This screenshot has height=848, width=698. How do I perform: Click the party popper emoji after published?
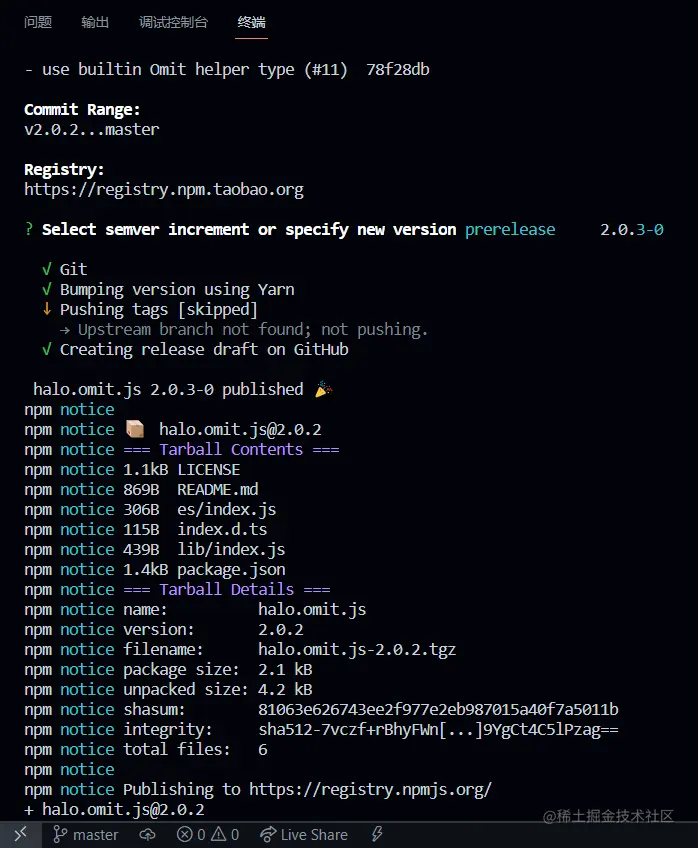pos(322,389)
